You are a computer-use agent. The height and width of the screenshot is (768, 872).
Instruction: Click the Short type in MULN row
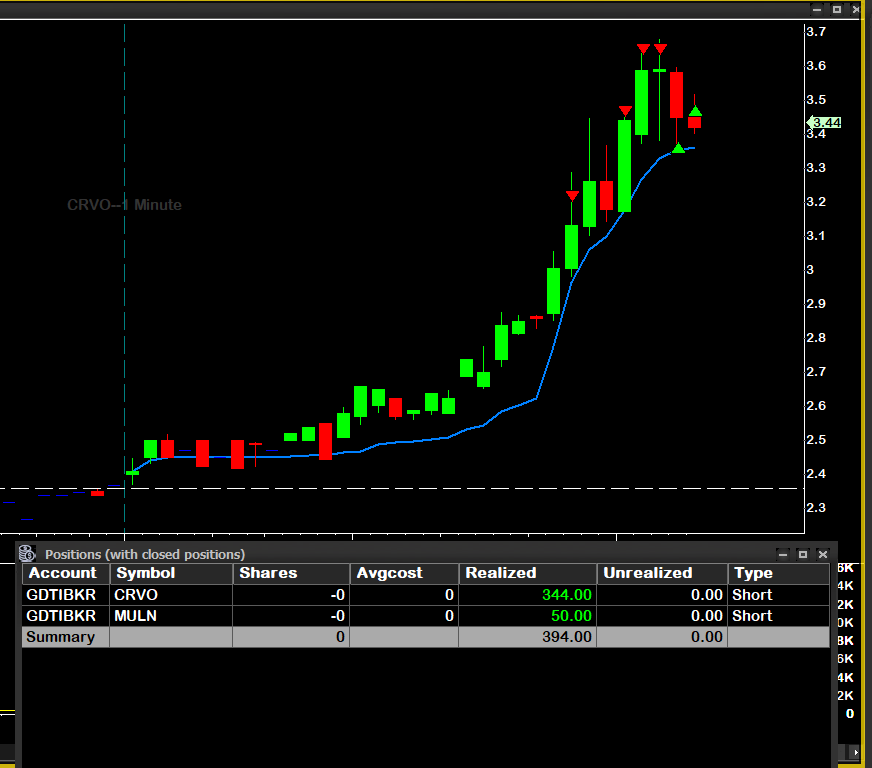pyautogui.click(x=752, y=616)
